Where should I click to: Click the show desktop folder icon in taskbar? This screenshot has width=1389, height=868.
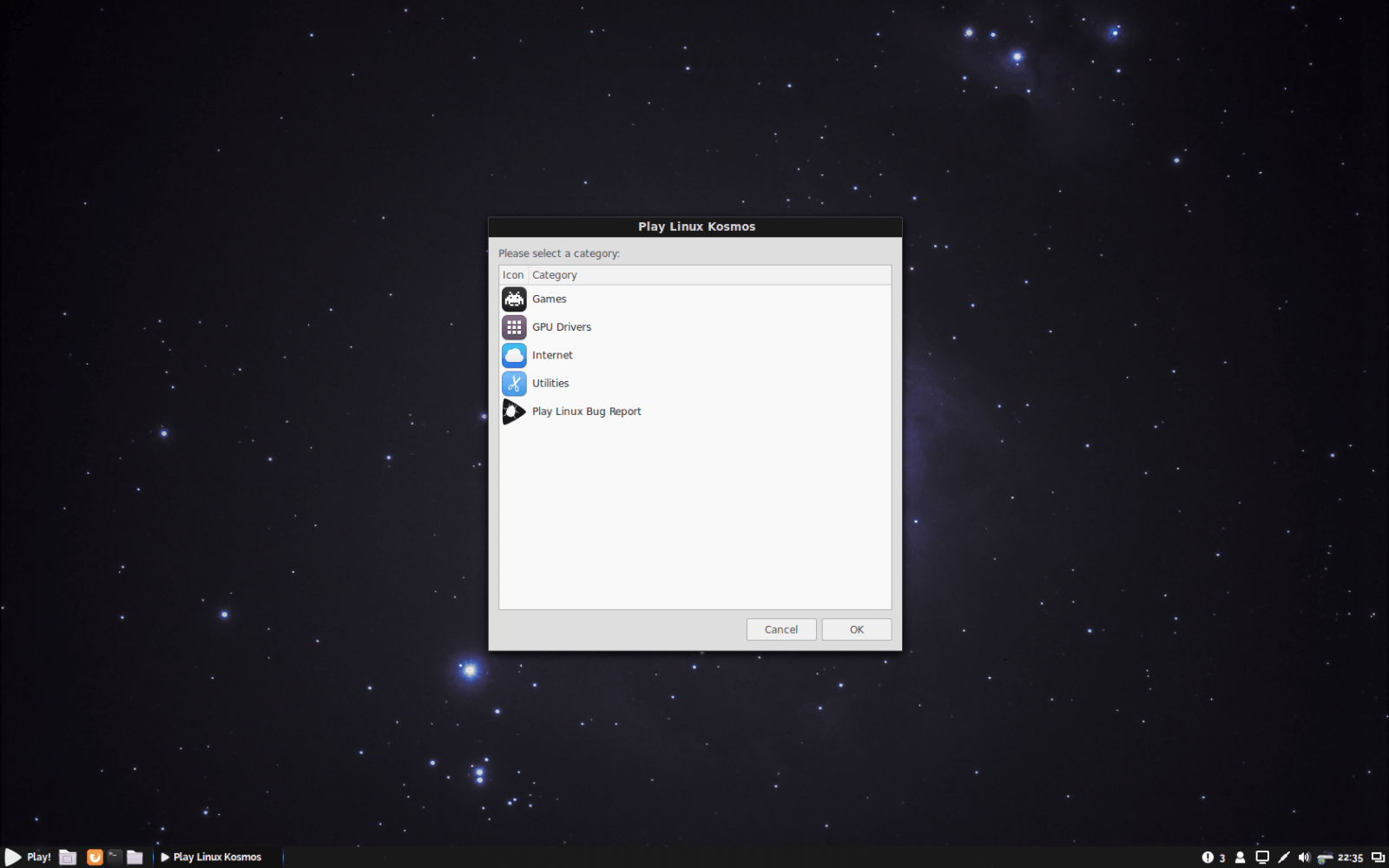68,858
